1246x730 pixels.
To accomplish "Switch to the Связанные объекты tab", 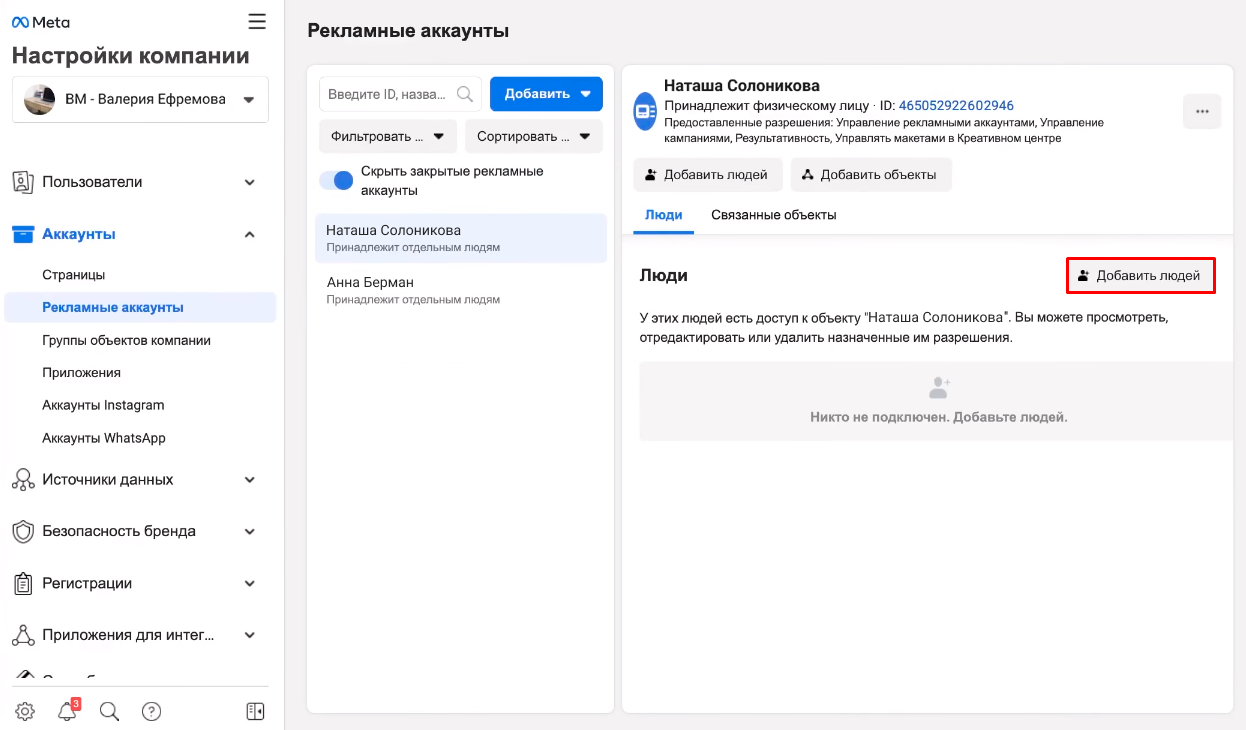I will coord(774,215).
